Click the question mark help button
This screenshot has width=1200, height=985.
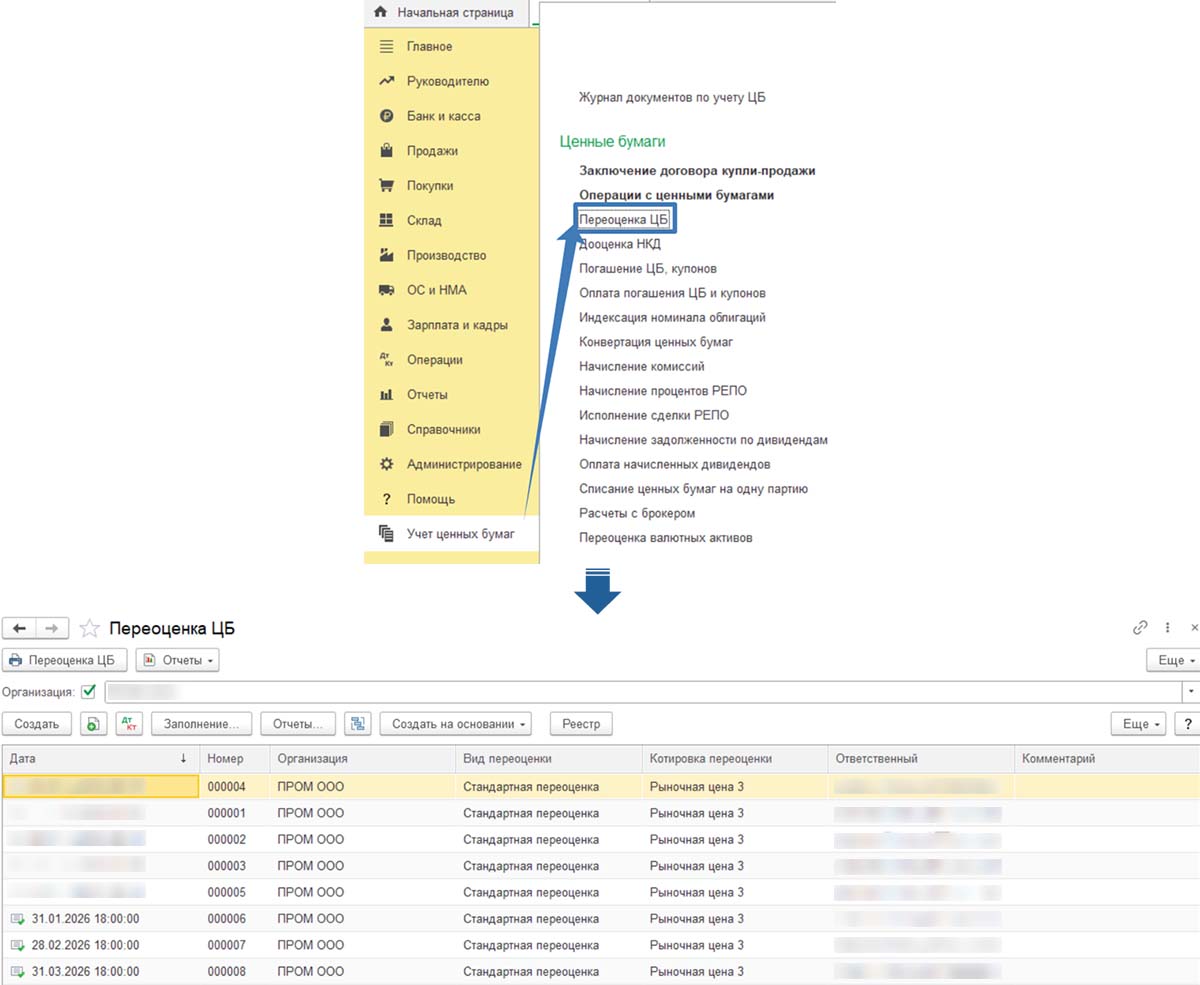[x=1187, y=724]
